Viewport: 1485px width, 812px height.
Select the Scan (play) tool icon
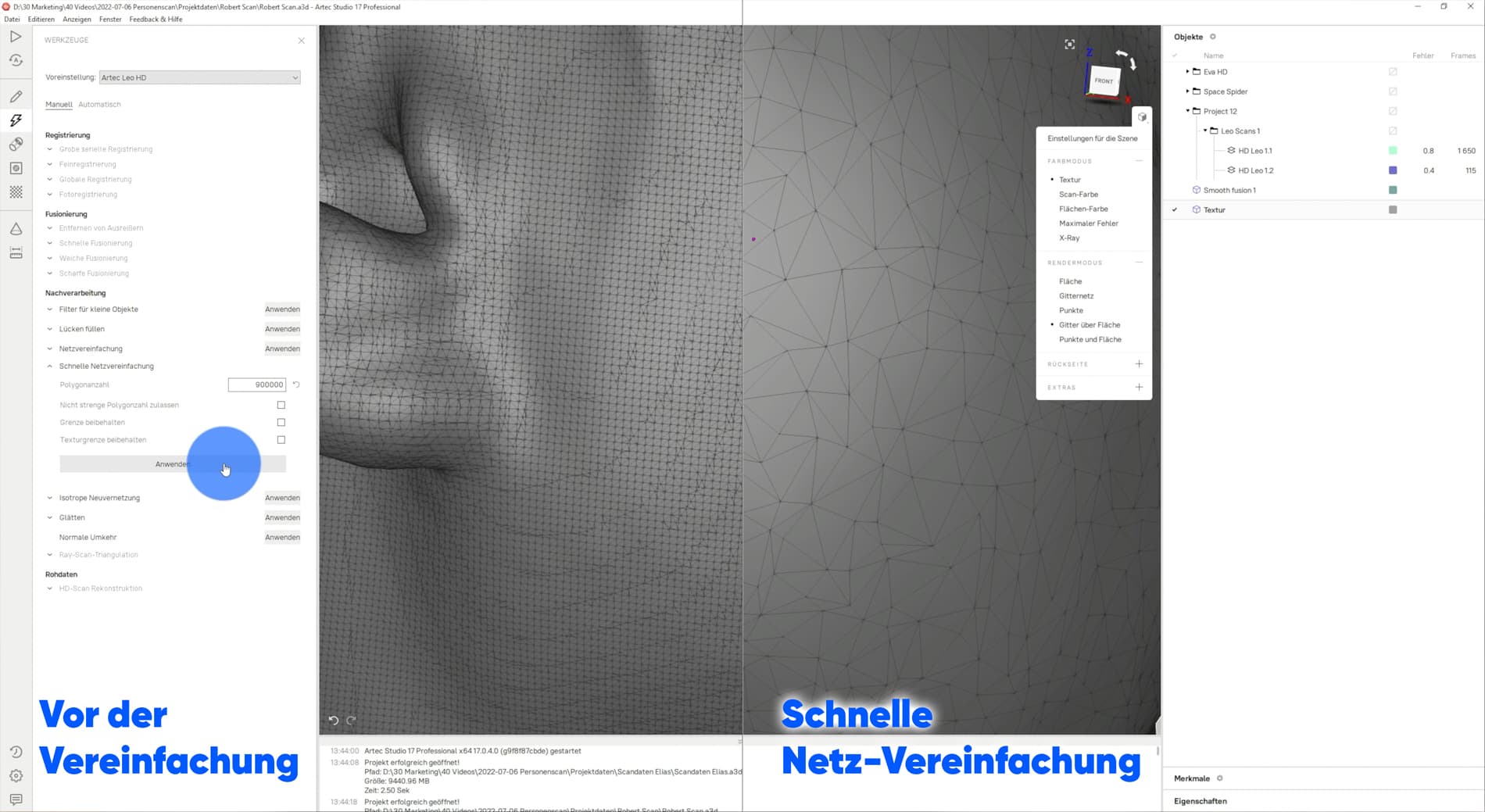pyautogui.click(x=15, y=36)
